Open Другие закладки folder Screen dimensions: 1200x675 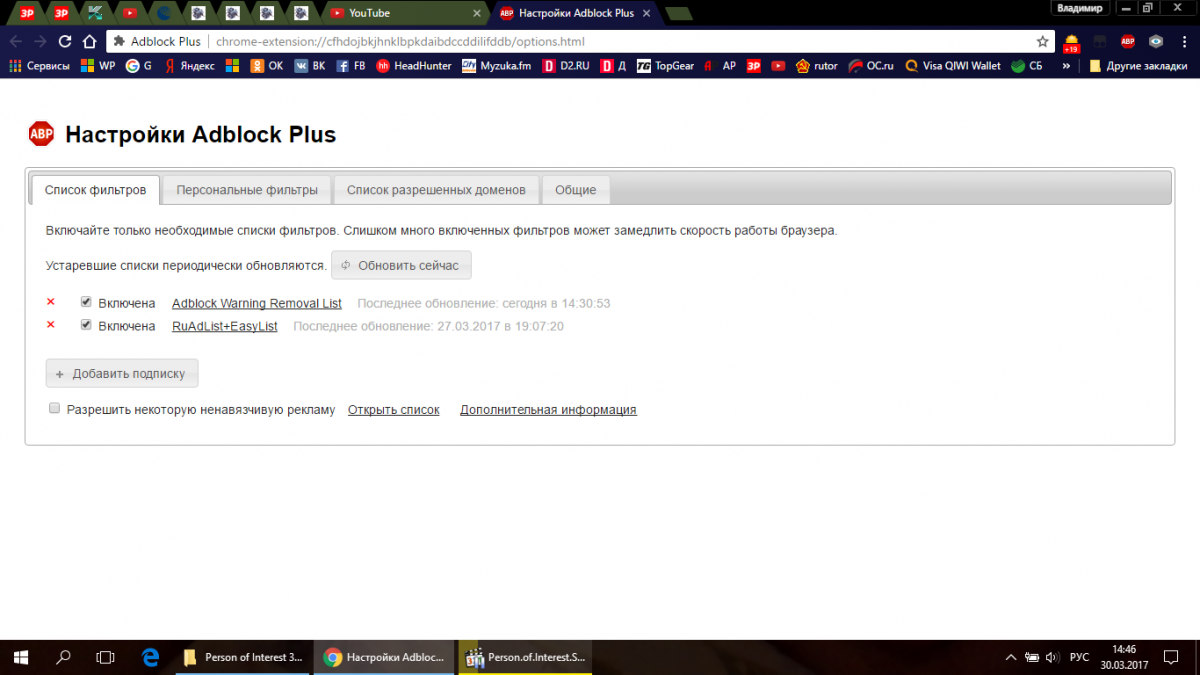(x=1138, y=66)
